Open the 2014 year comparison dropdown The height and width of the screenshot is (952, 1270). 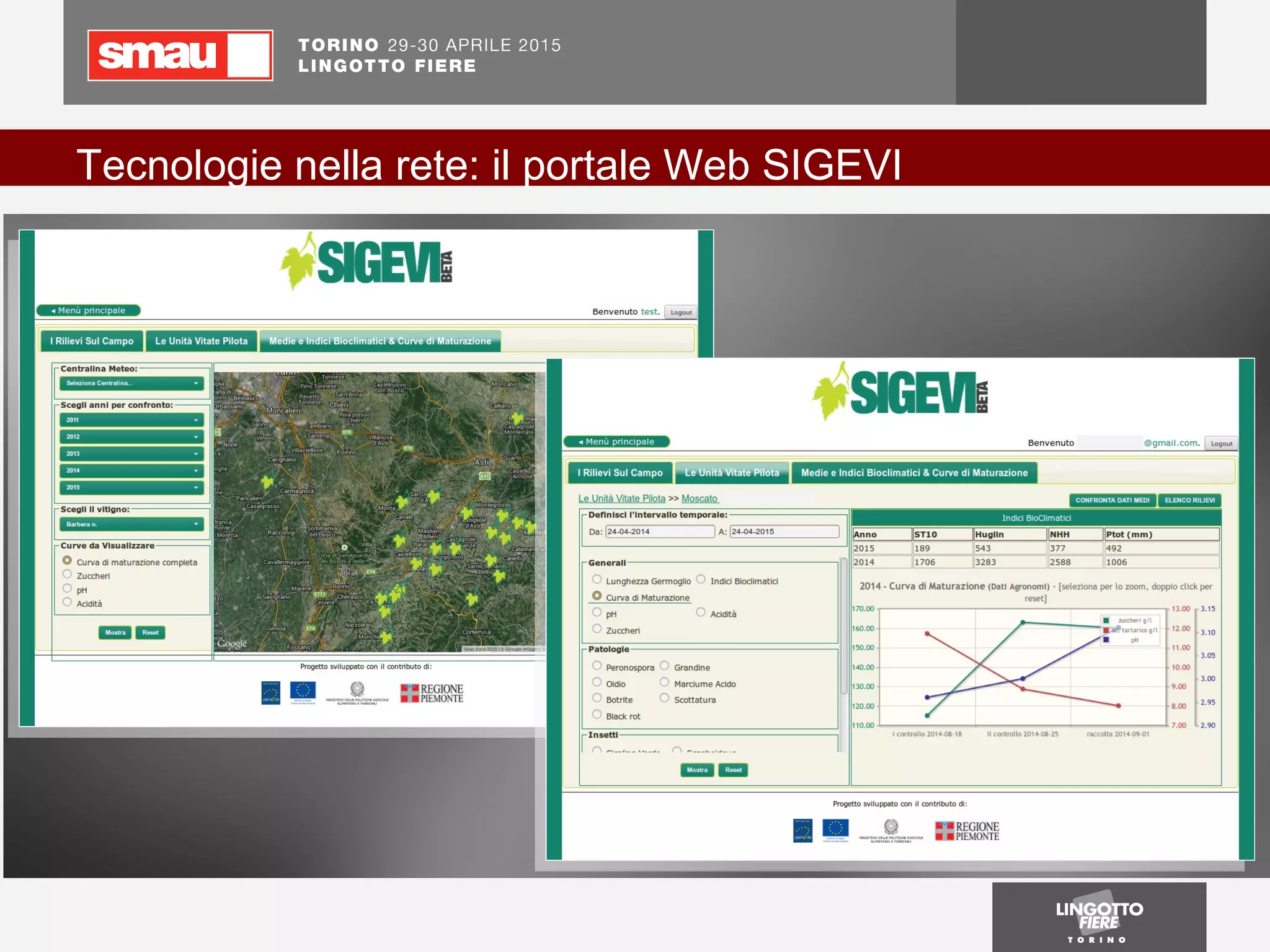click(x=131, y=470)
